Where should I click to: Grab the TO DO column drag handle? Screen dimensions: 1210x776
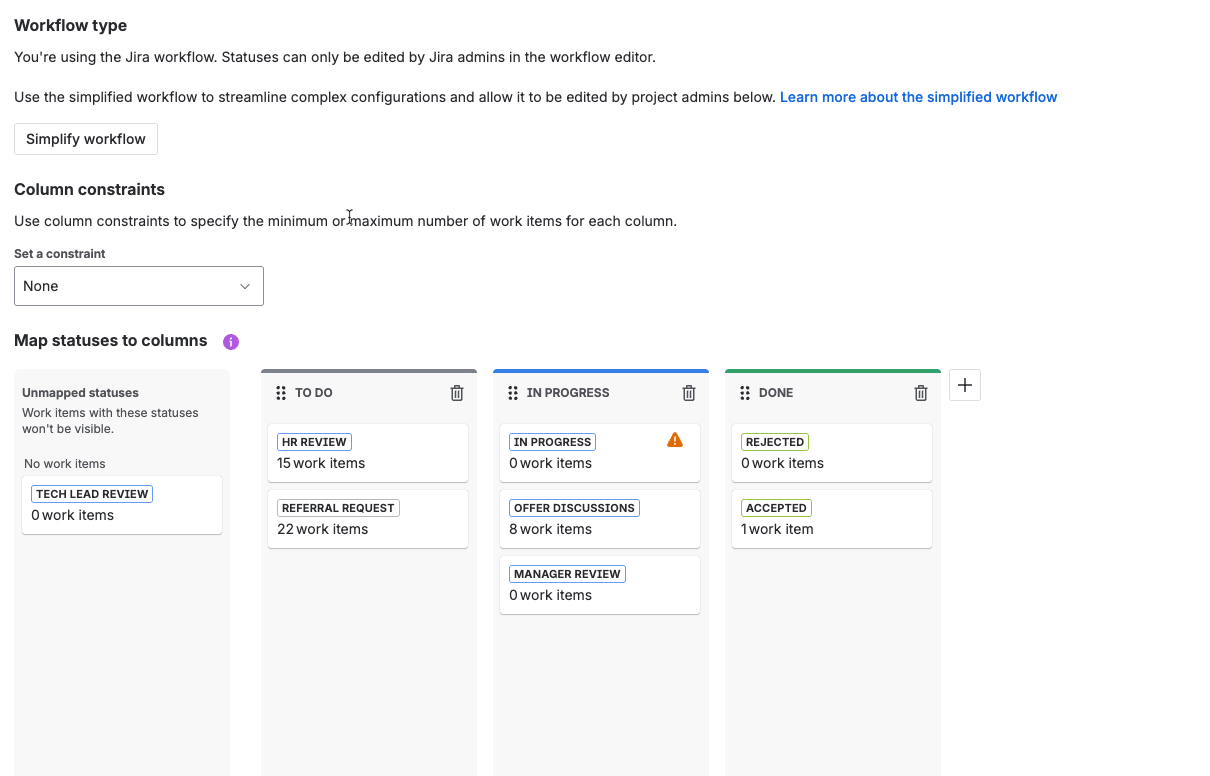281,393
